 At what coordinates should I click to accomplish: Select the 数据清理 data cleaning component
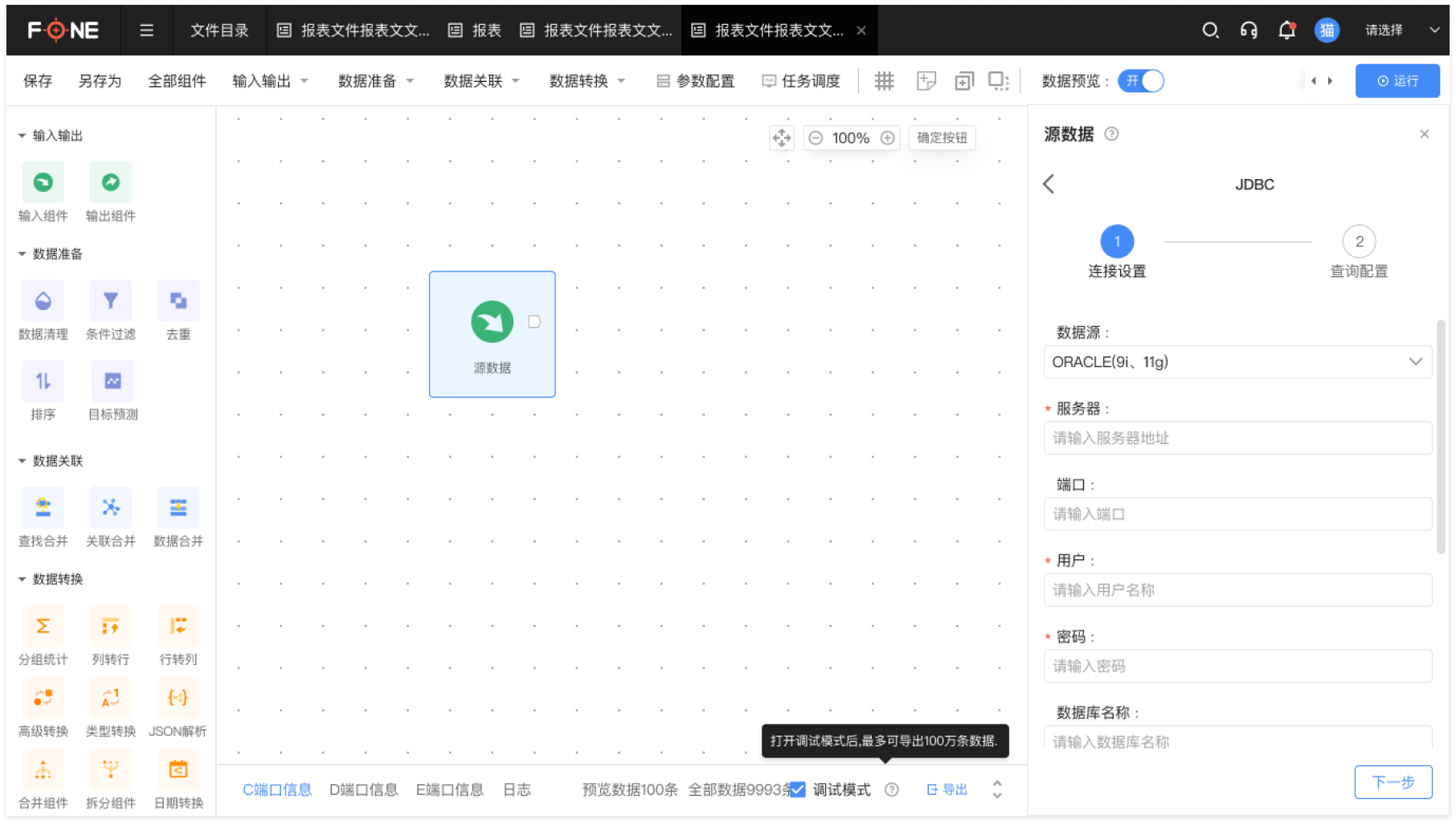pyautogui.click(x=43, y=301)
